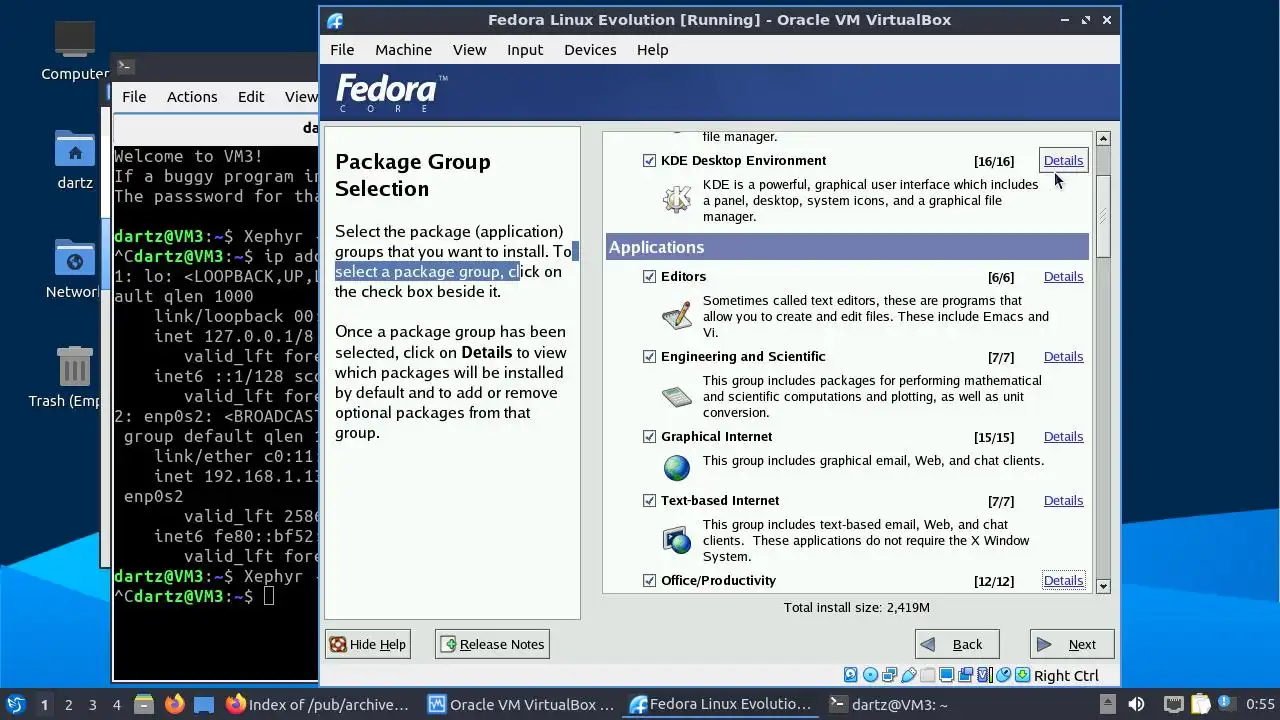
Task: Click the VirtualBox hard disk activity icon
Action: point(851,675)
